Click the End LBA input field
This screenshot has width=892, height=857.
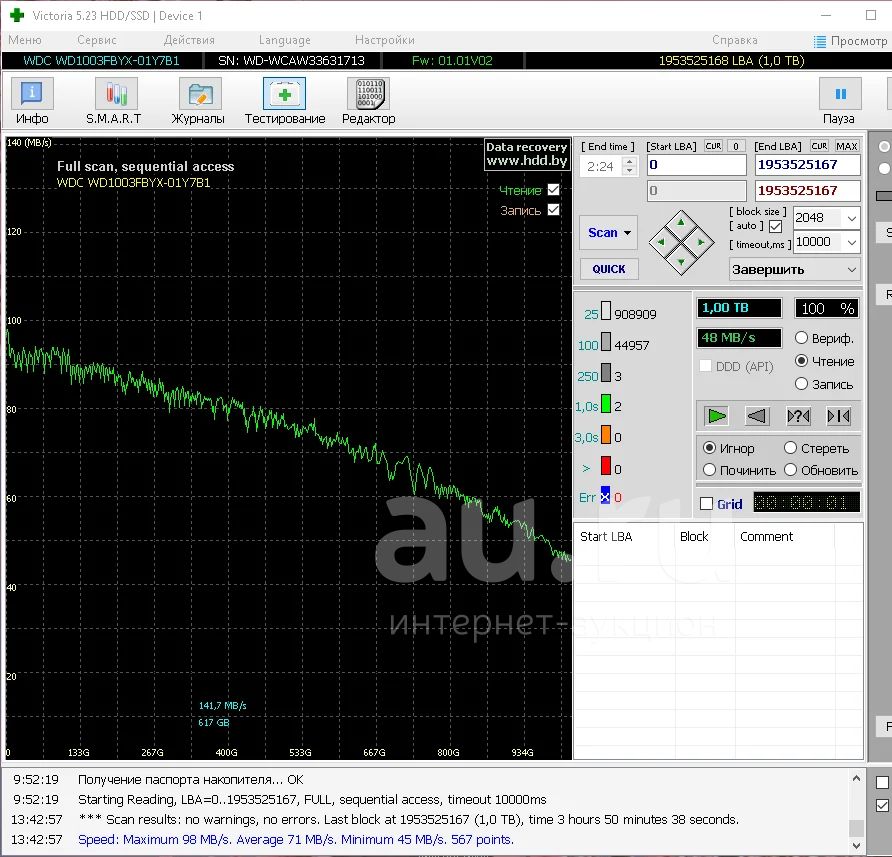click(x=807, y=165)
